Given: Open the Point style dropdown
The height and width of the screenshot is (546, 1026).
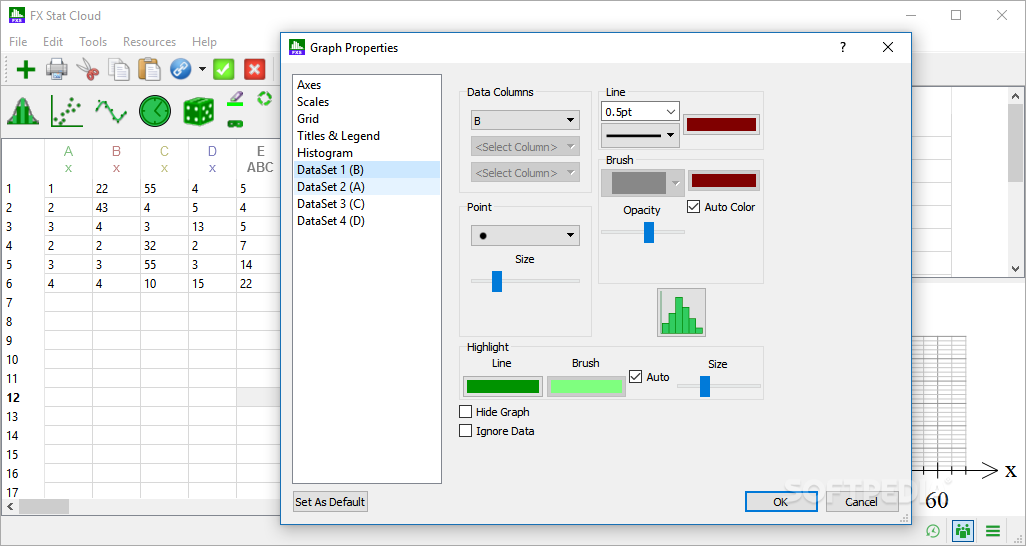Looking at the screenshot, I should coord(525,236).
